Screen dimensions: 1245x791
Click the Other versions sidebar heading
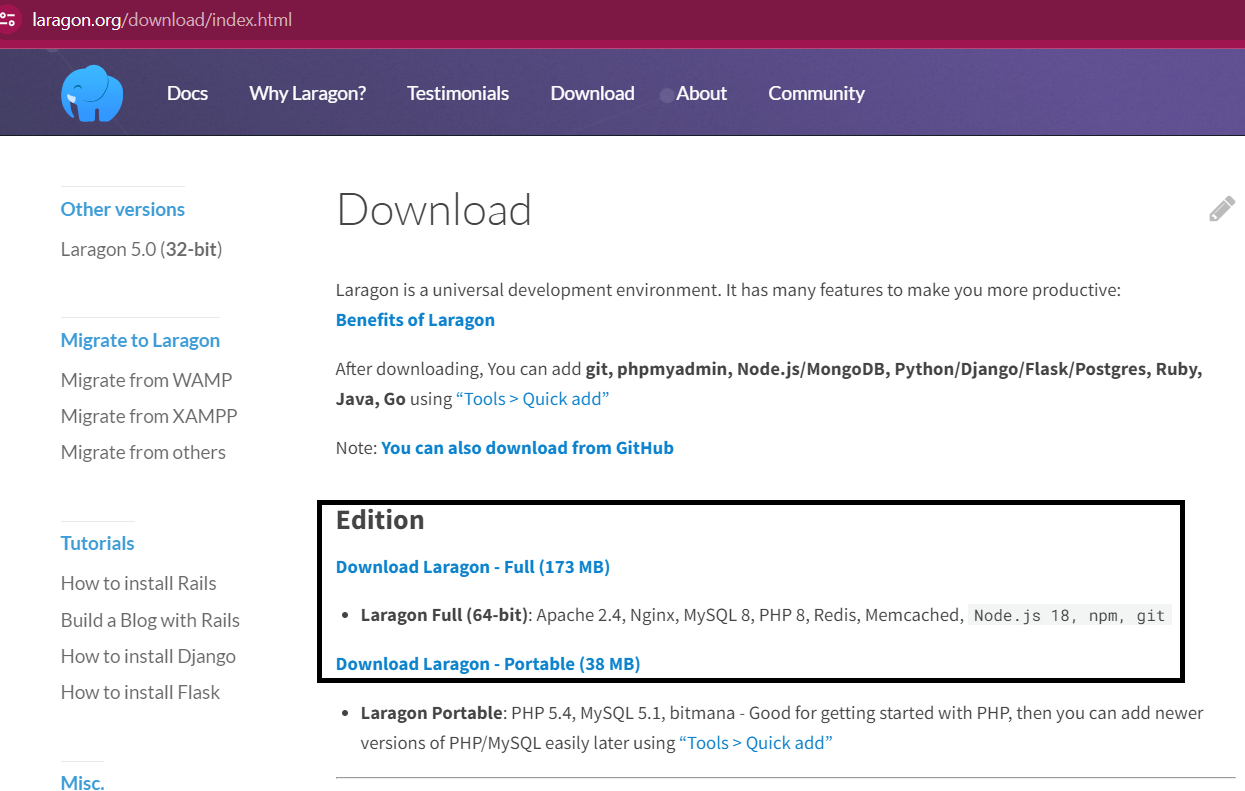(123, 209)
